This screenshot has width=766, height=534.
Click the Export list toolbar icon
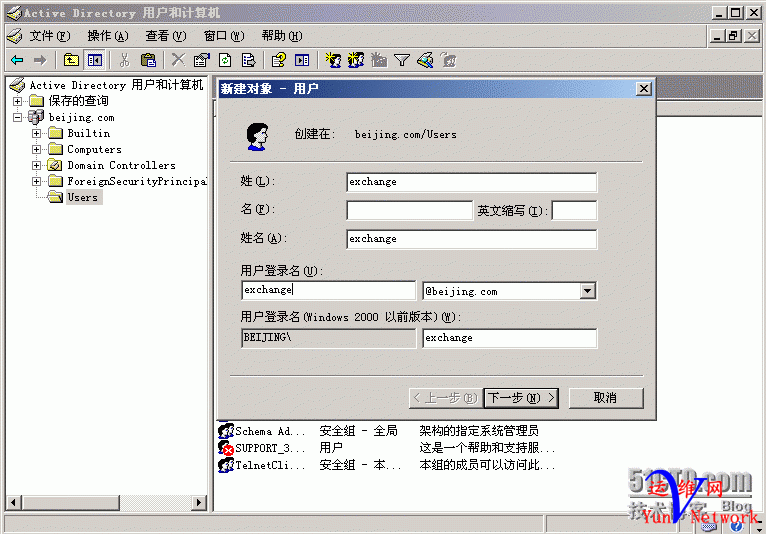(x=249, y=60)
